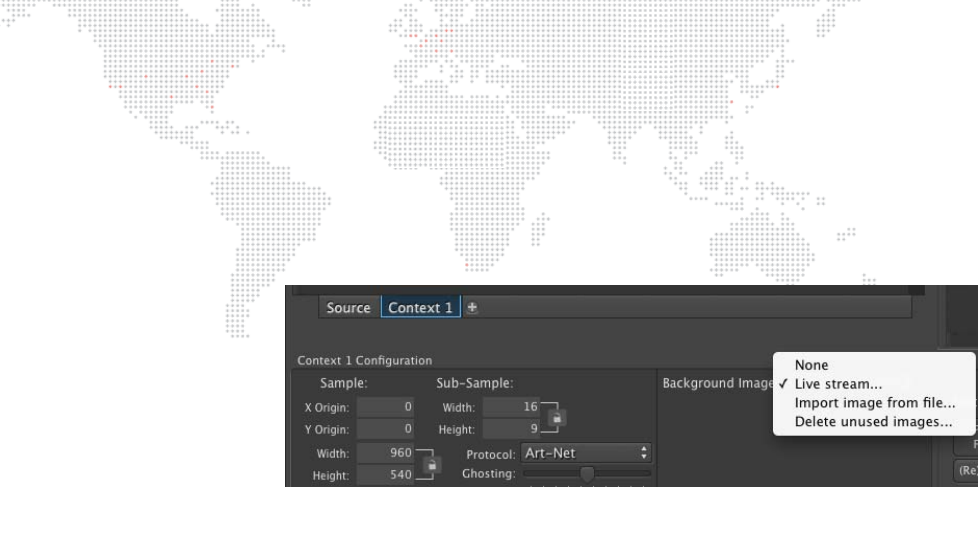Image resolution: width=978 pixels, height=548 pixels.
Task: Click the X Origin input field
Action: tap(387, 407)
